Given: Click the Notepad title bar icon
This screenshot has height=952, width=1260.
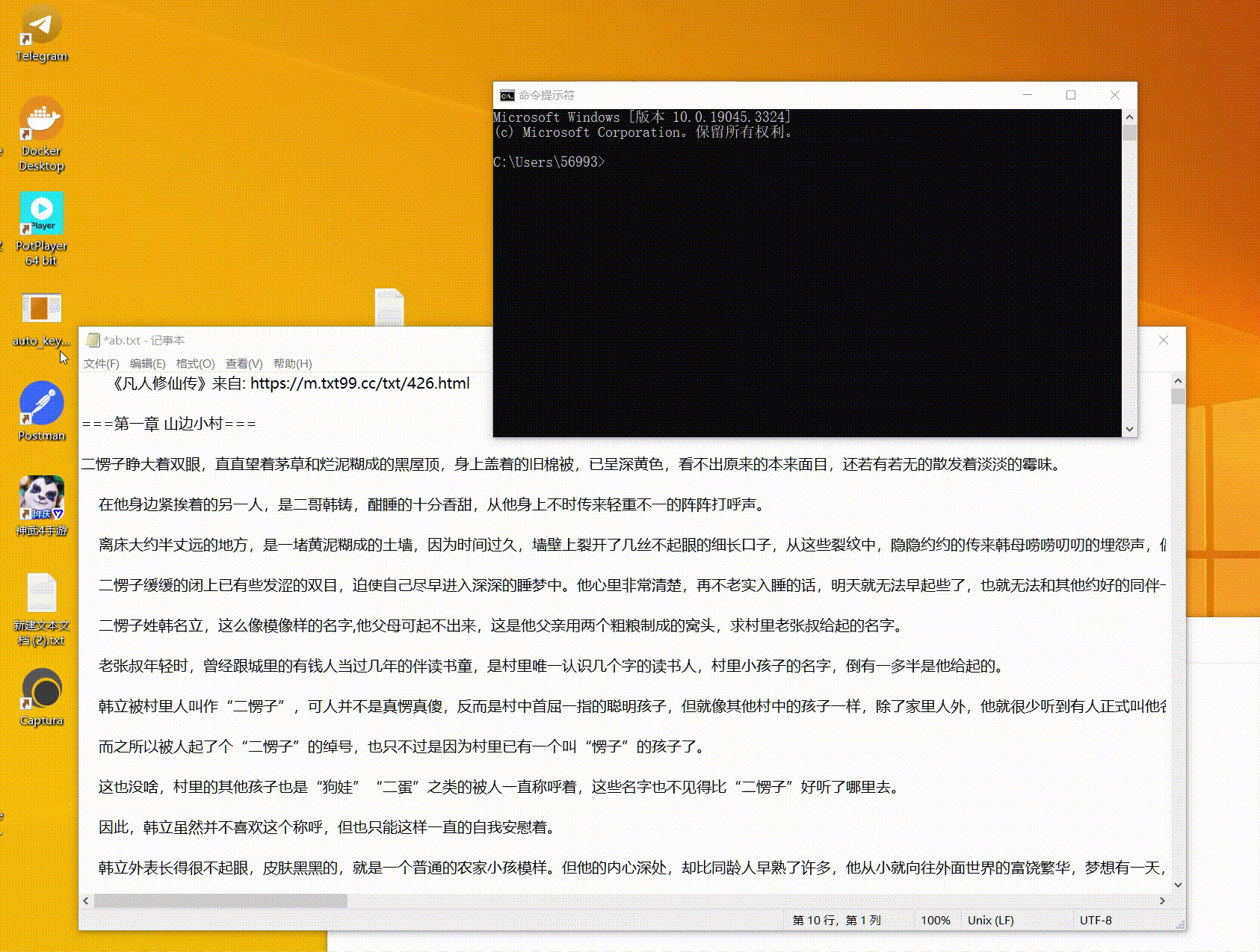Looking at the screenshot, I should point(93,340).
